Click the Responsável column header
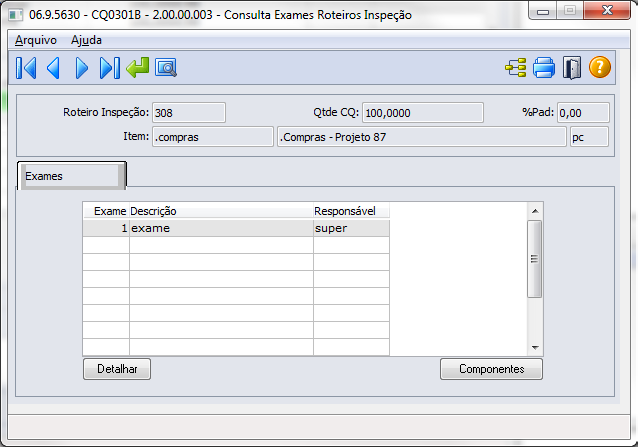 click(x=351, y=211)
